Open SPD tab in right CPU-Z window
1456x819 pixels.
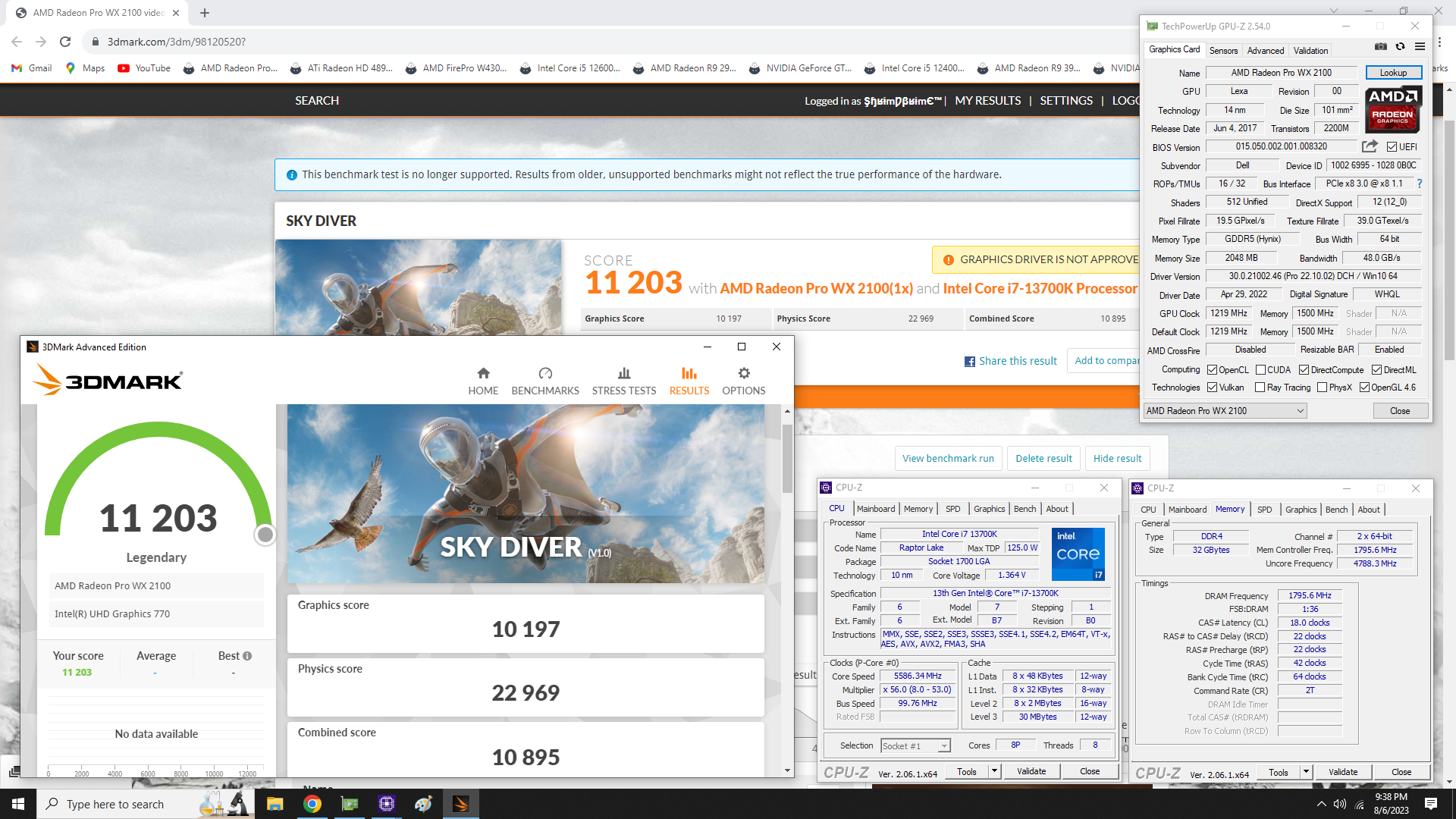[x=1264, y=510]
